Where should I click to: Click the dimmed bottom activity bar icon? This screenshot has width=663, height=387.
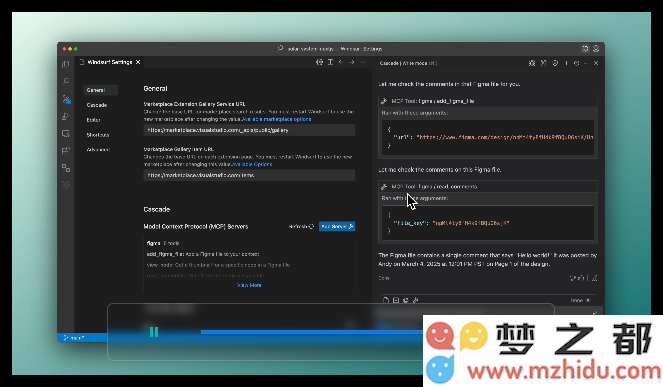[x=66, y=185]
